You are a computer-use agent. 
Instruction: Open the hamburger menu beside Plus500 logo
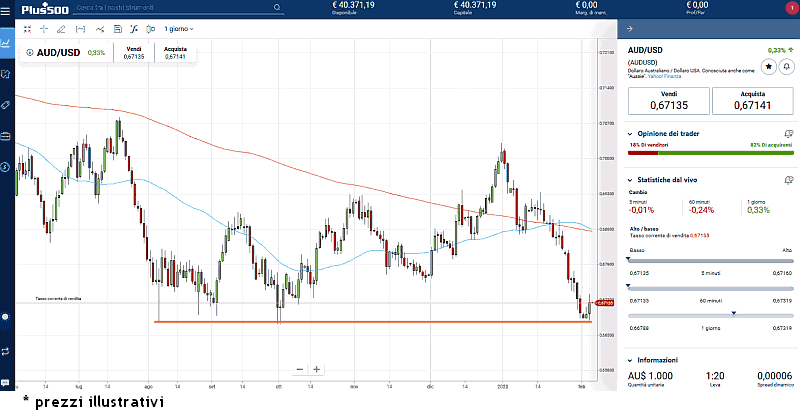click(8, 8)
